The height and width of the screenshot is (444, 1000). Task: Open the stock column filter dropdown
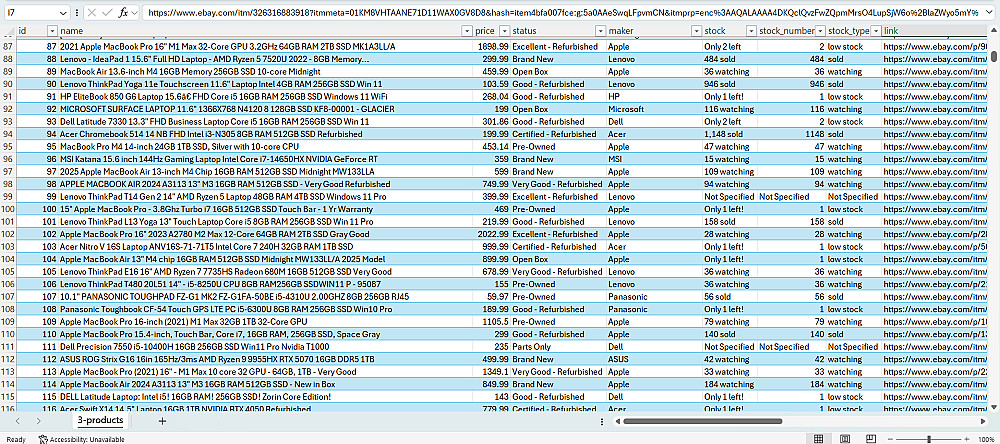751,31
